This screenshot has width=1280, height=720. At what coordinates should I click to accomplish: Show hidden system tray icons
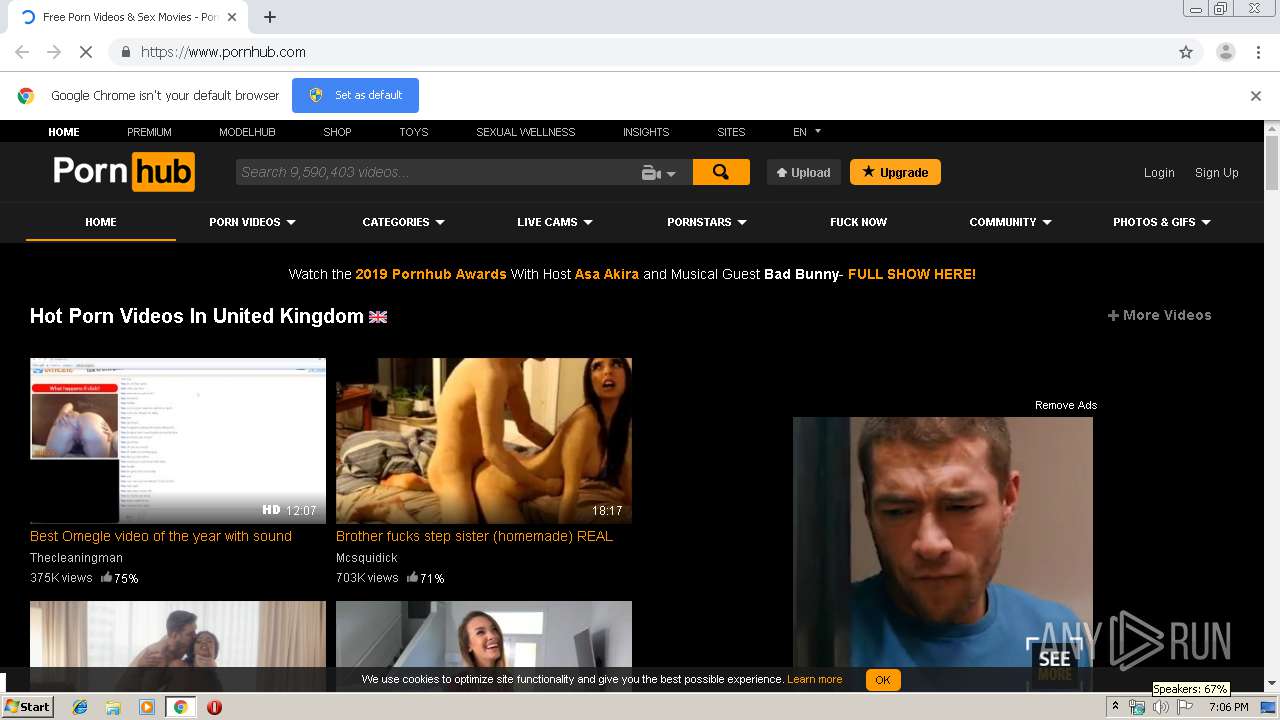pyautogui.click(x=1115, y=707)
